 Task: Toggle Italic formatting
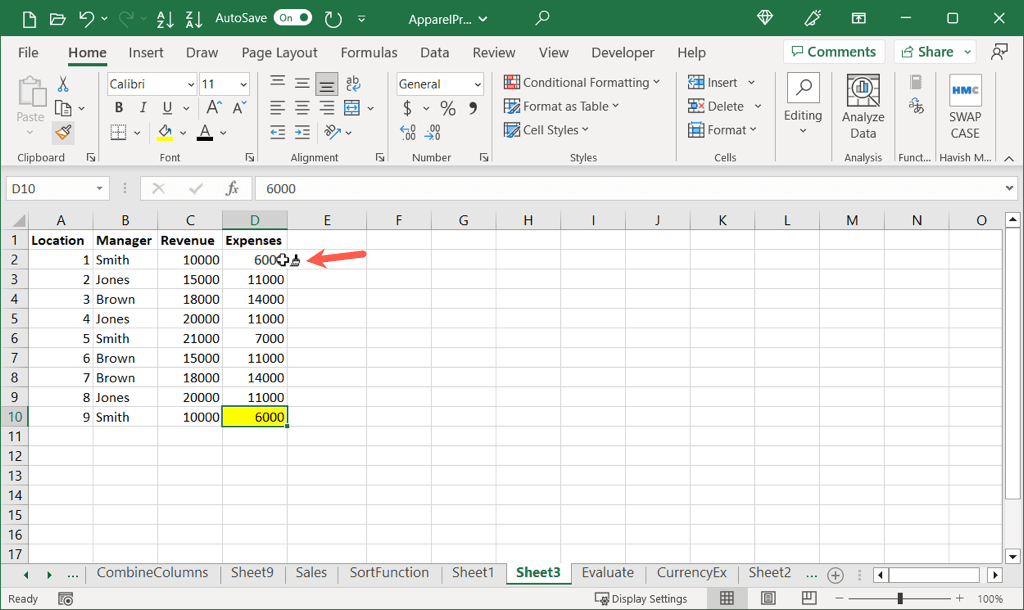tap(142, 108)
